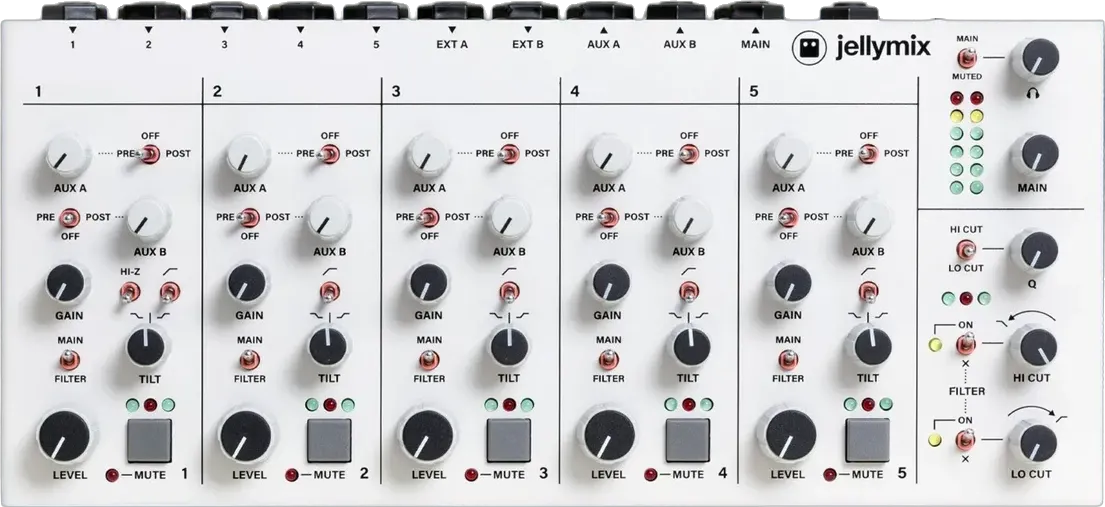Click channel 2 TILT knob
This screenshot has height=507, width=1105.
pyautogui.click(x=328, y=346)
